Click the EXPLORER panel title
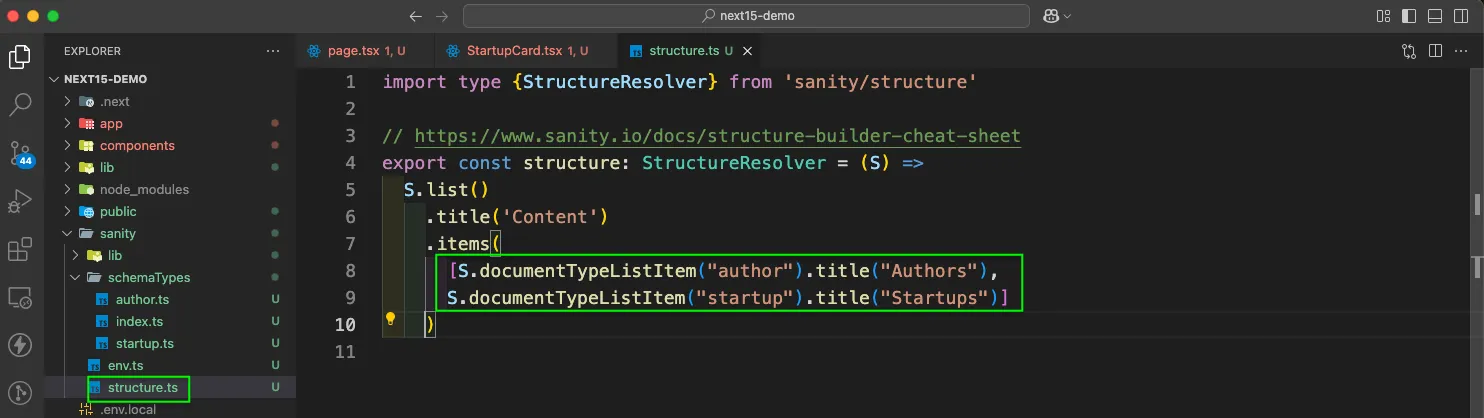 (x=92, y=51)
